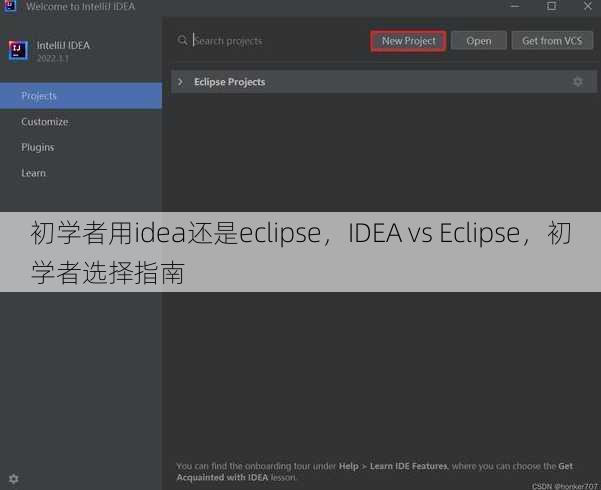The height and width of the screenshot is (490, 601).
Task: Open an existing project with Open button
Action: (x=478, y=41)
